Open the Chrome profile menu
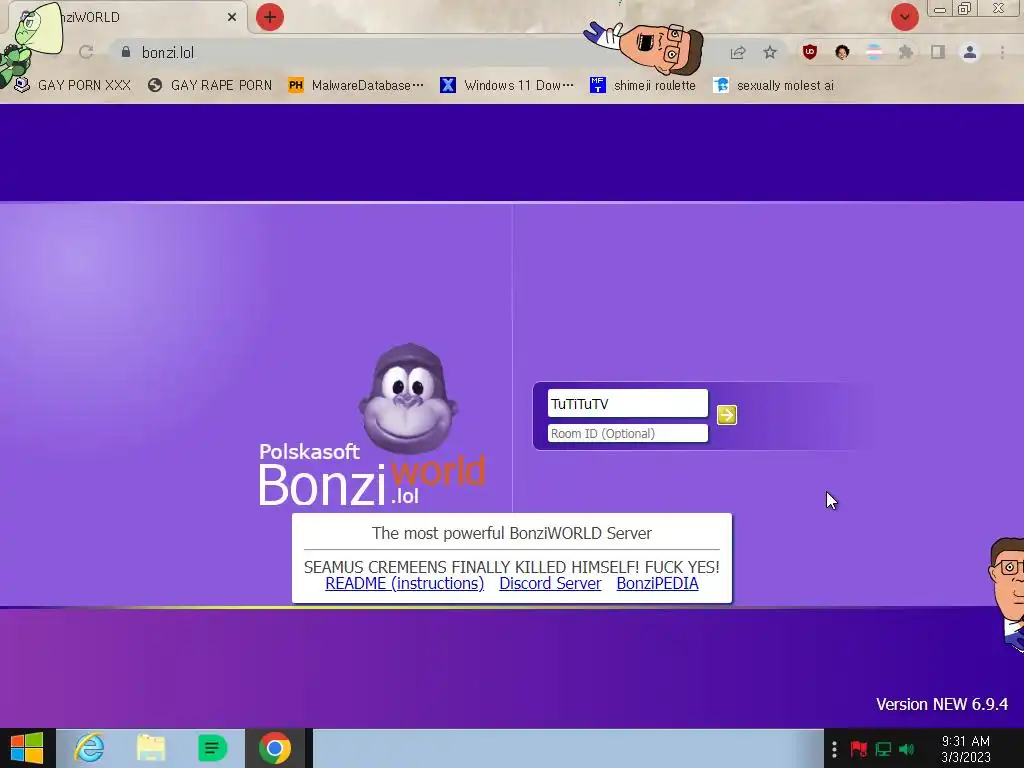1024x768 pixels. [970, 52]
